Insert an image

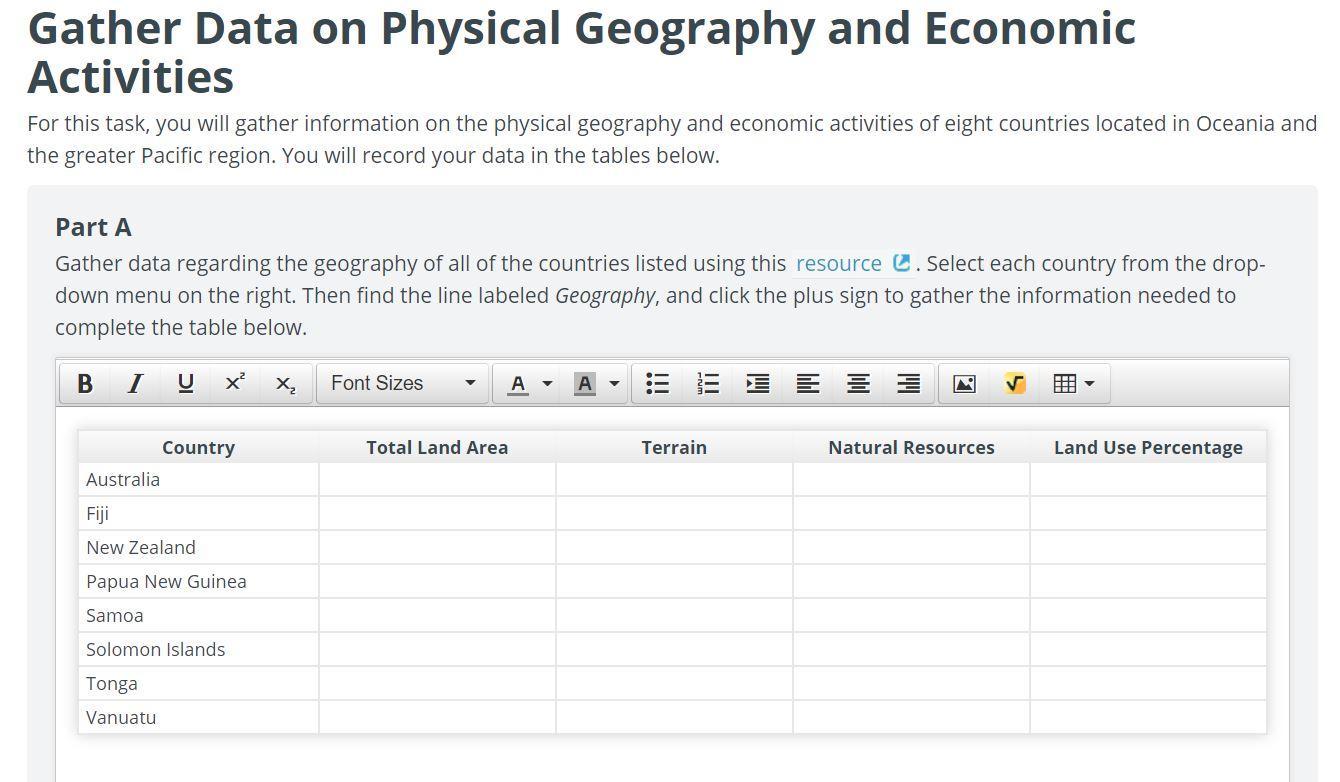click(964, 384)
